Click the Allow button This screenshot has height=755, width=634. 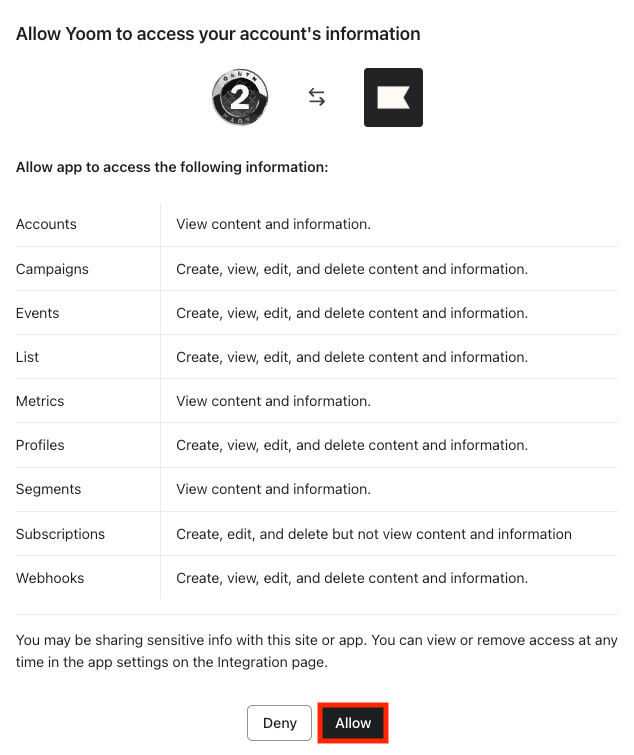pyautogui.click(x=353, y=723)
